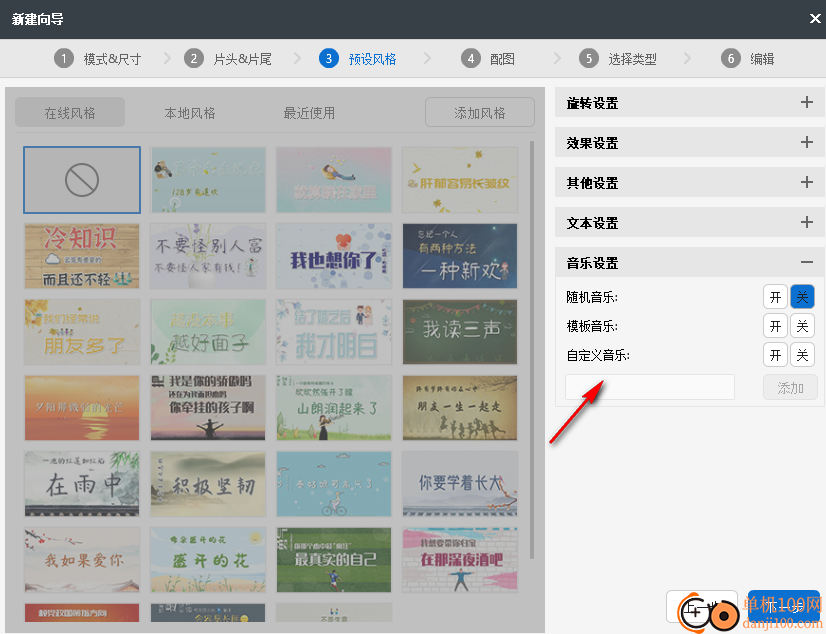Turn random music off
The height and width of the screenshot is (634, 826).
802,297
